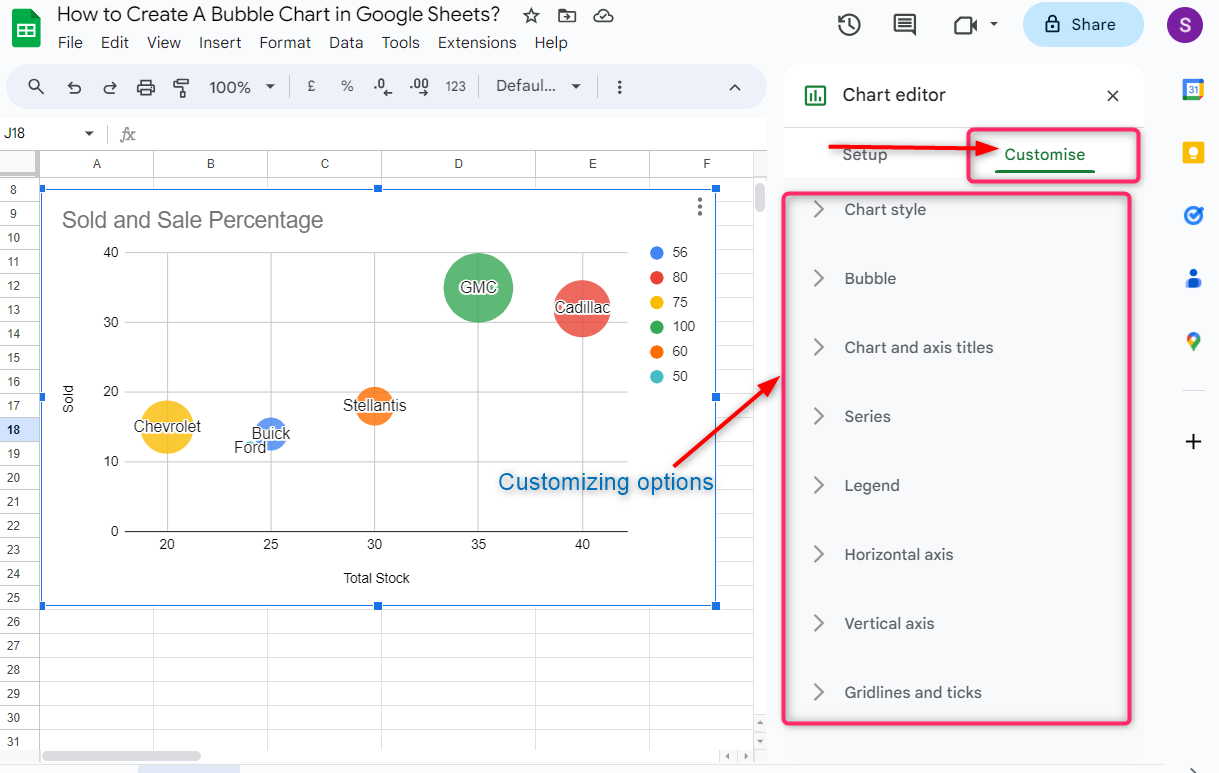1219x773 pixels.
Task: Open the Insert menu
Action: [220, 43]
